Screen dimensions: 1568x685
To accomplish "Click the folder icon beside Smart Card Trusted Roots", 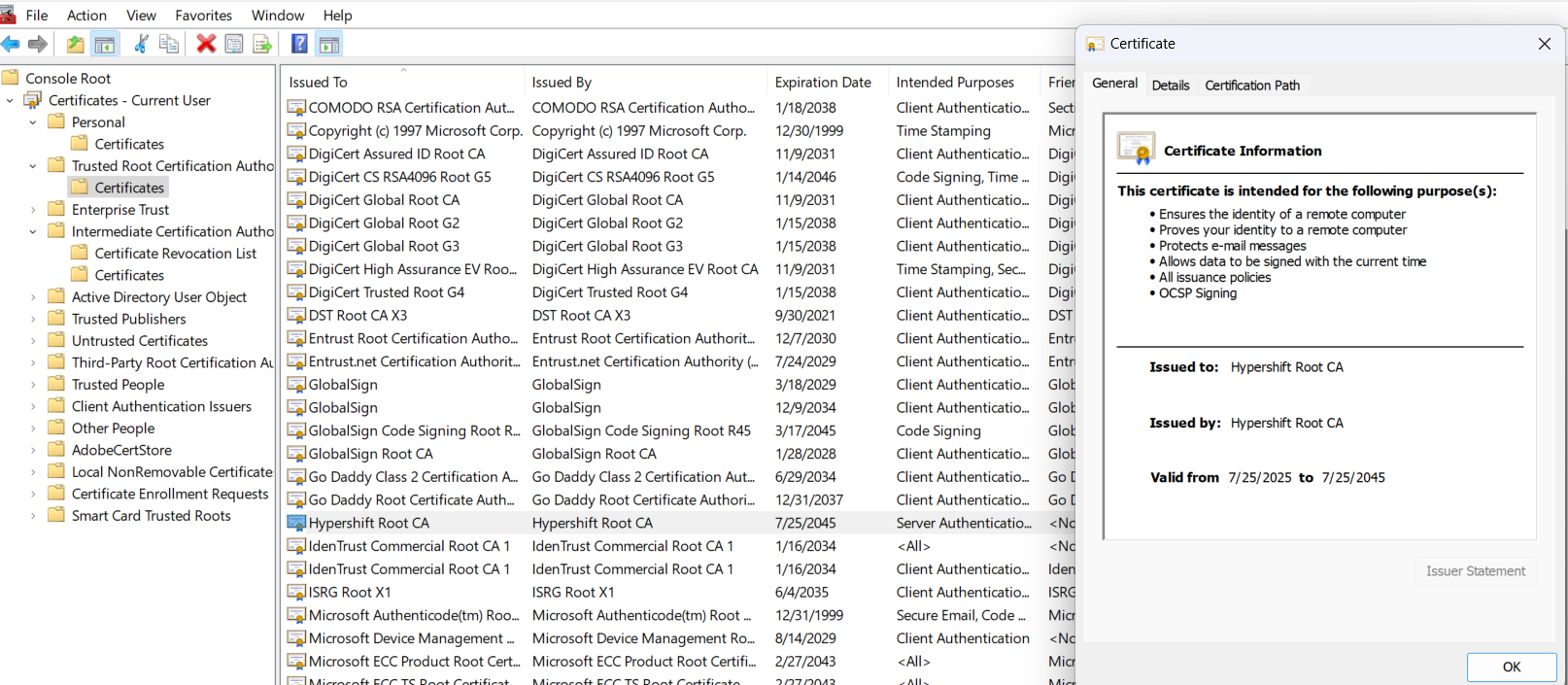I will pos(56,515).
